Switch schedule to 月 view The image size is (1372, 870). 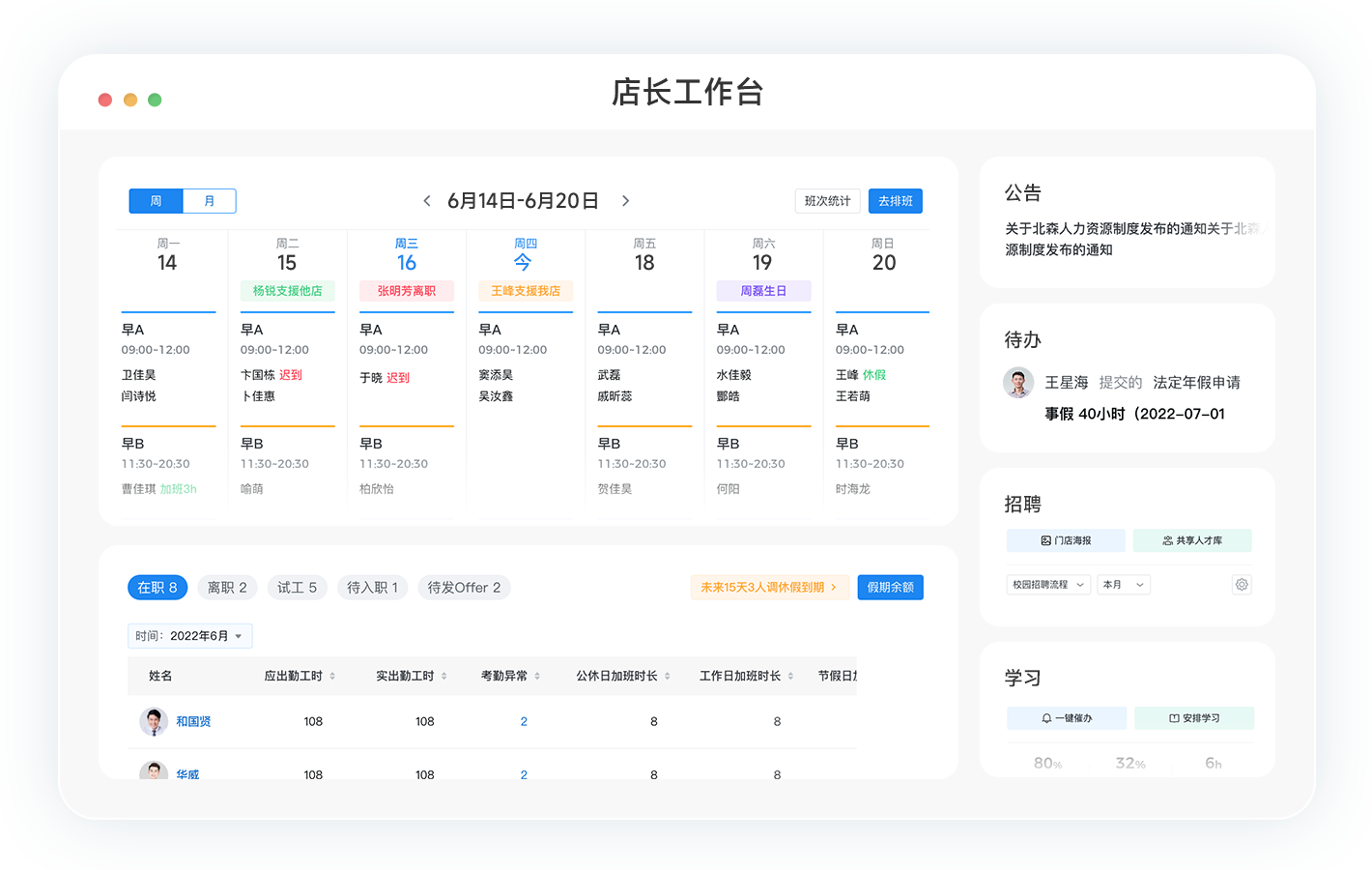tap(210, 201)
